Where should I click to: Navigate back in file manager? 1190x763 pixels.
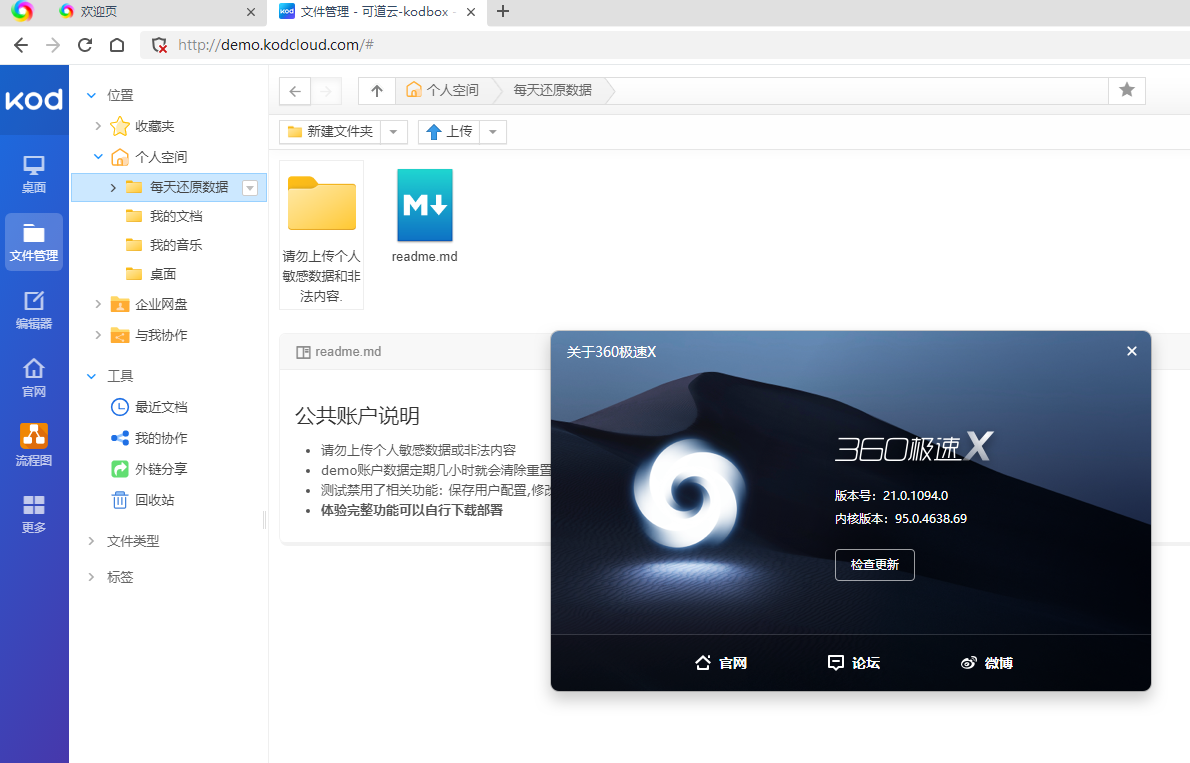pyautogui.click(x=295, y=91)
